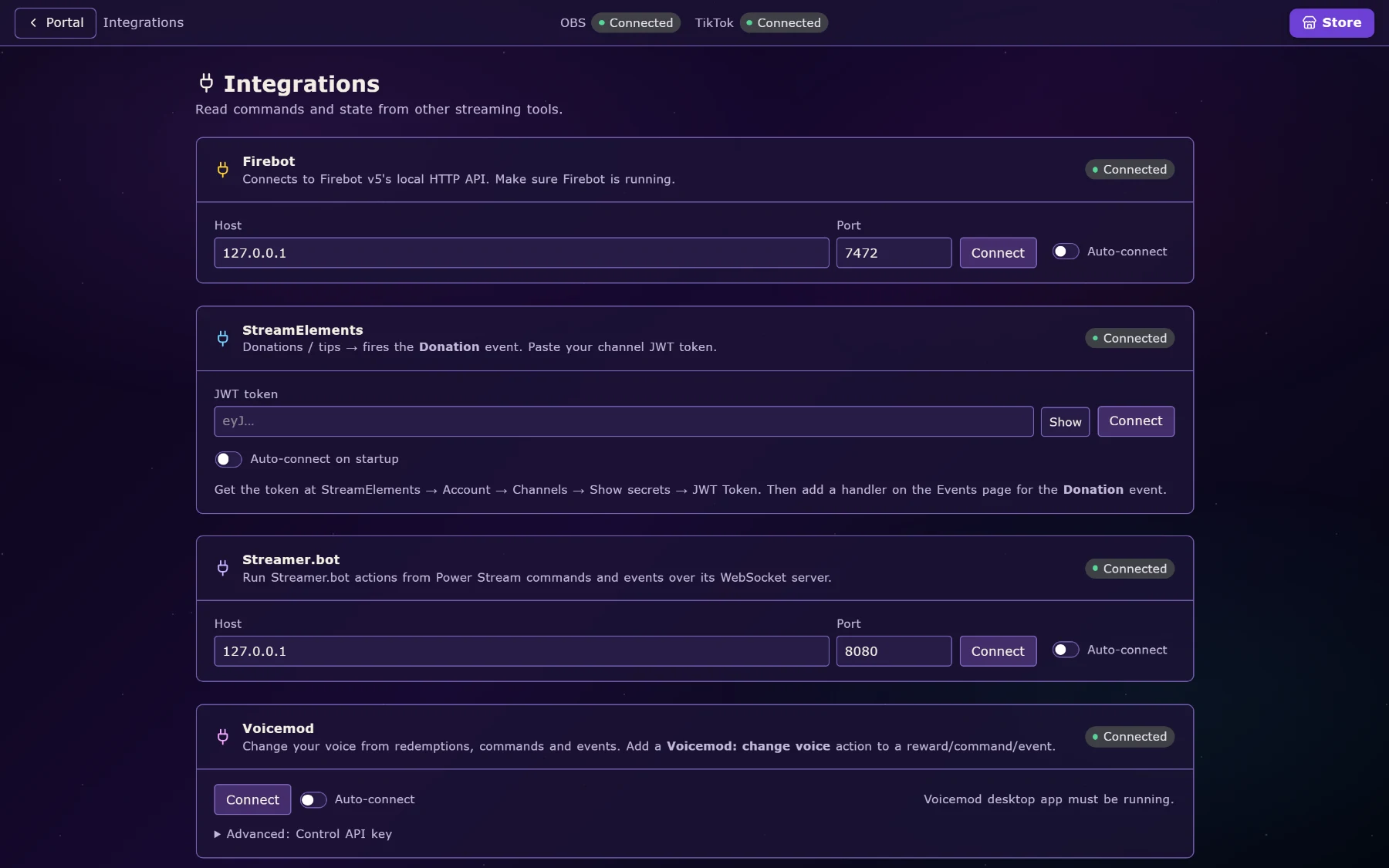
Task: Click the Streamer.bot plug icon
Action: click(222, 568)
